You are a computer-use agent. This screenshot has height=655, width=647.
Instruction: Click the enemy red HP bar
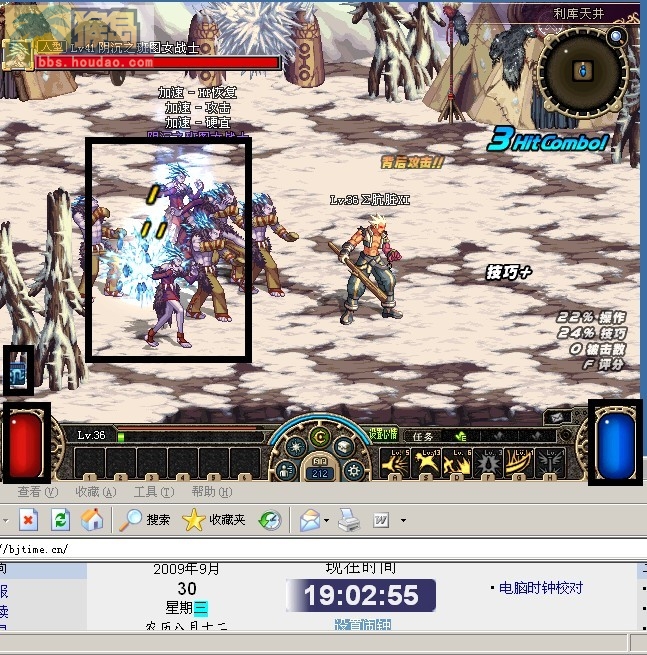(158, 63)
